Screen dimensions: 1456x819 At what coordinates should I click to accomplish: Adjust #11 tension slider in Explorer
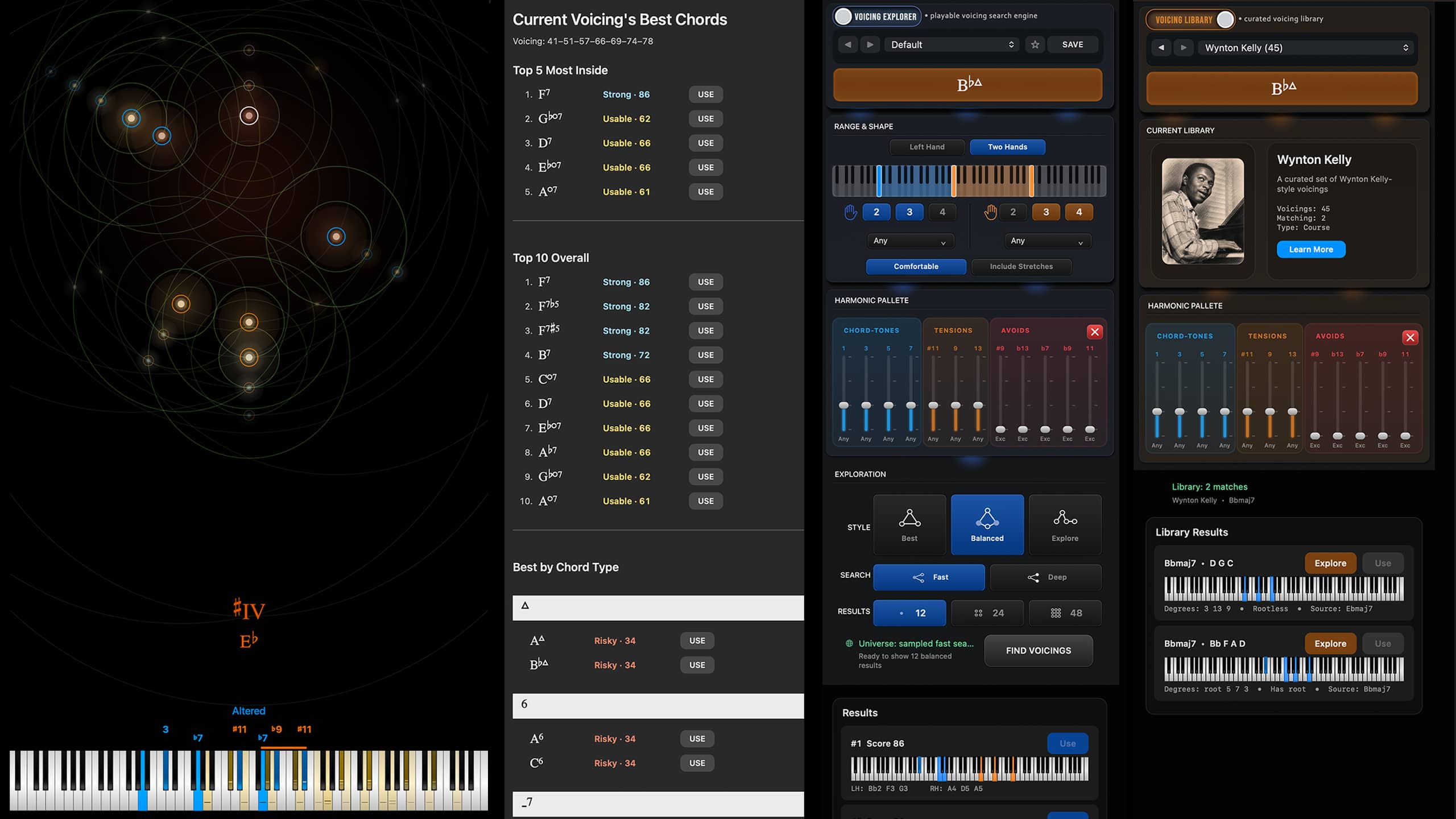(933, 406)
